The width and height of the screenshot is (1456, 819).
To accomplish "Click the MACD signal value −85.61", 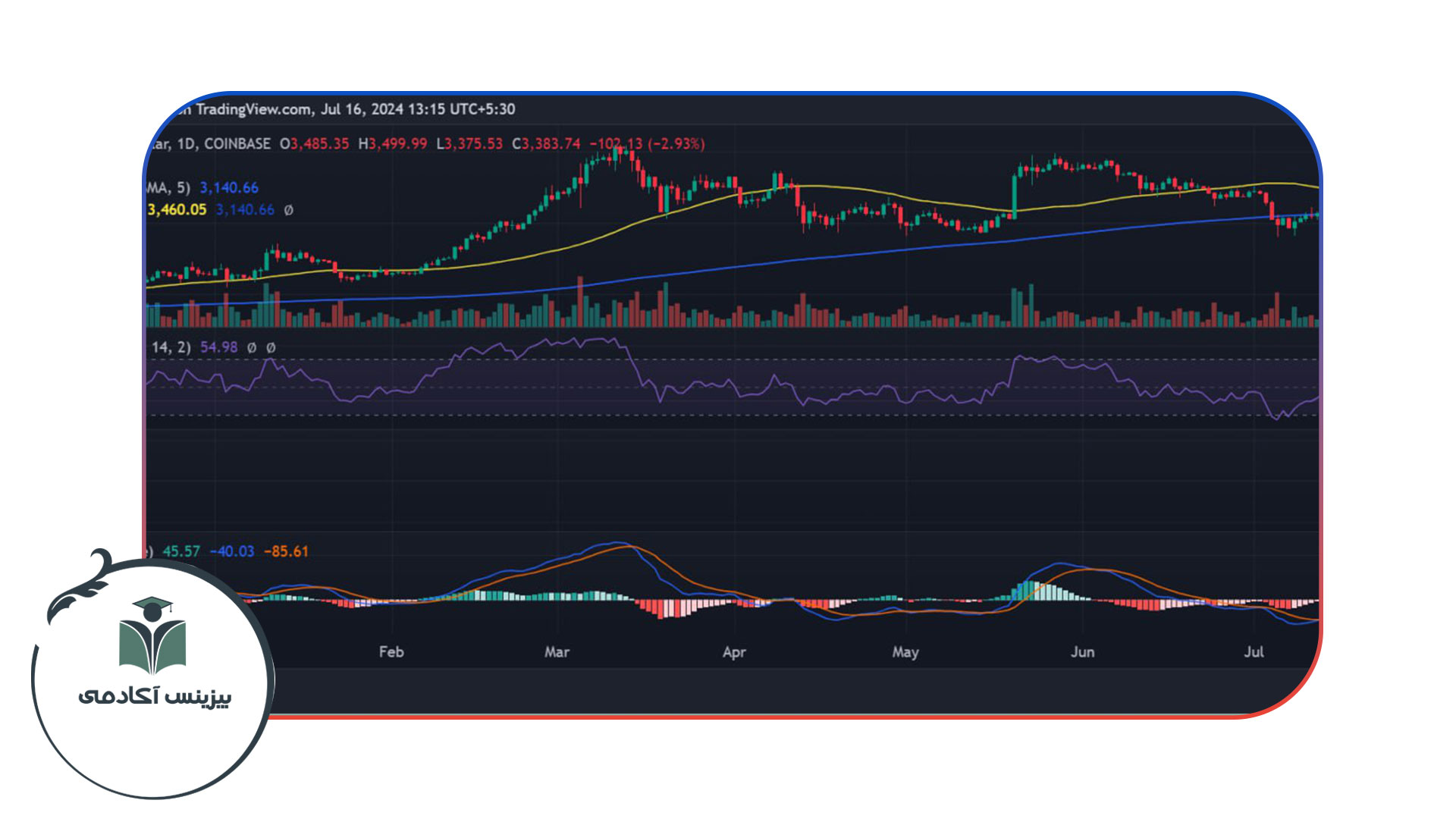I will [x=286, y=551].
